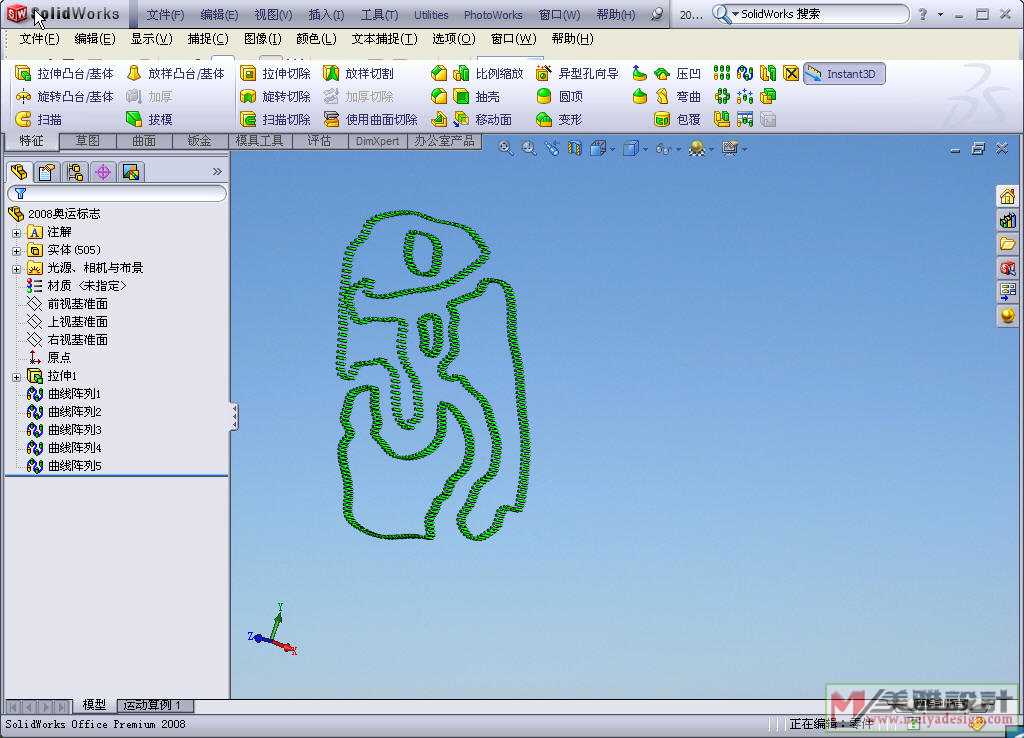This screenshot has height=738, width=1024.
Task: Open the display style dropdown arrow
Action: (645, 150)
